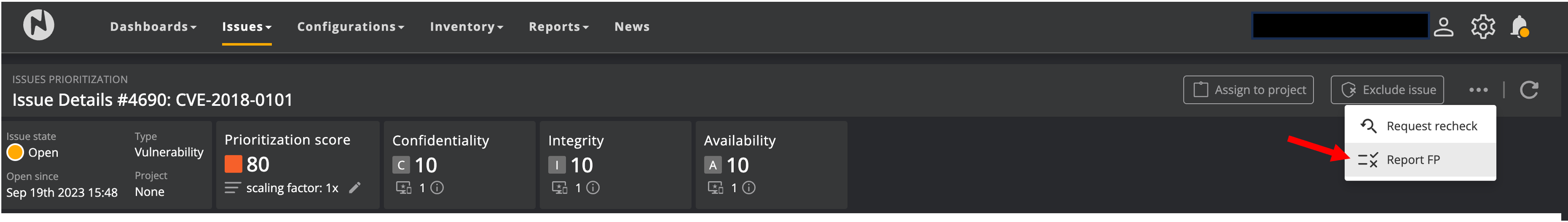
Task: Open the three-dots more actions menu
Action: pos(1478,90)
